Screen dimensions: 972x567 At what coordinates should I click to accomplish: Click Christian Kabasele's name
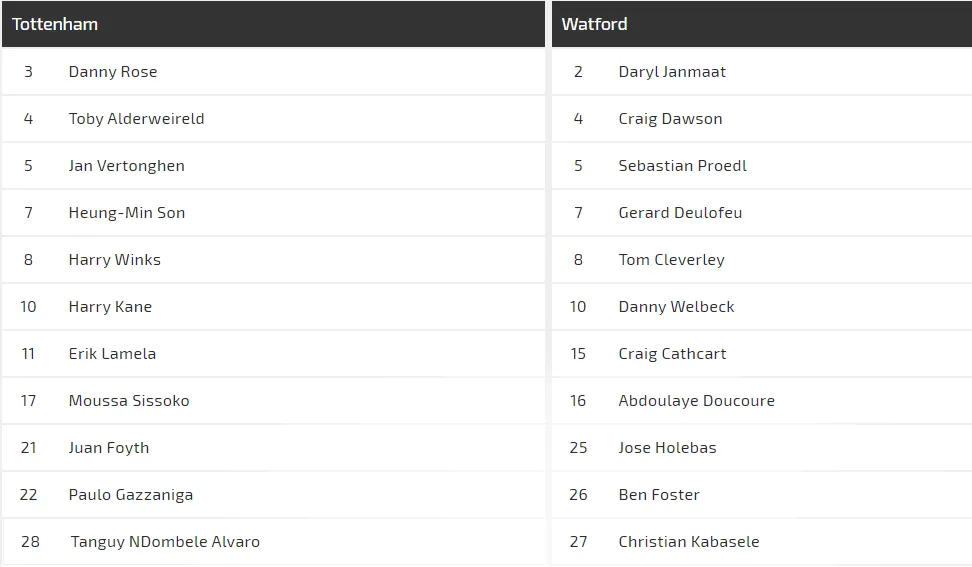point(689,542)
